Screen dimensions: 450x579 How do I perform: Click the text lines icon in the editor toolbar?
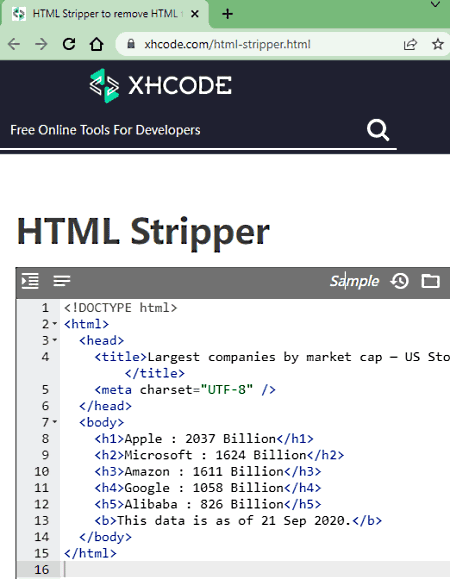coord(62,281)
